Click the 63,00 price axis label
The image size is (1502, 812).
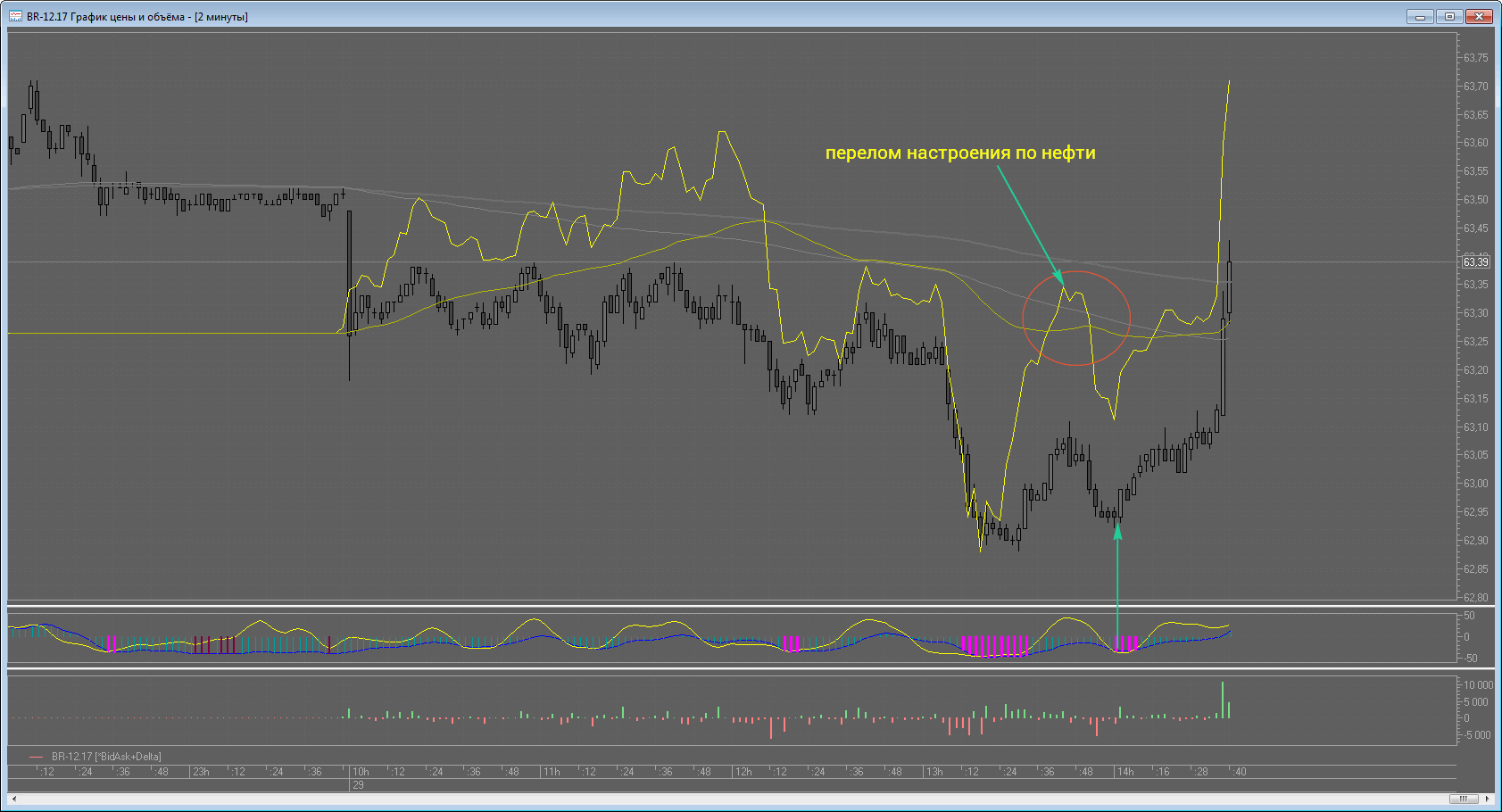click(1476, 484)
